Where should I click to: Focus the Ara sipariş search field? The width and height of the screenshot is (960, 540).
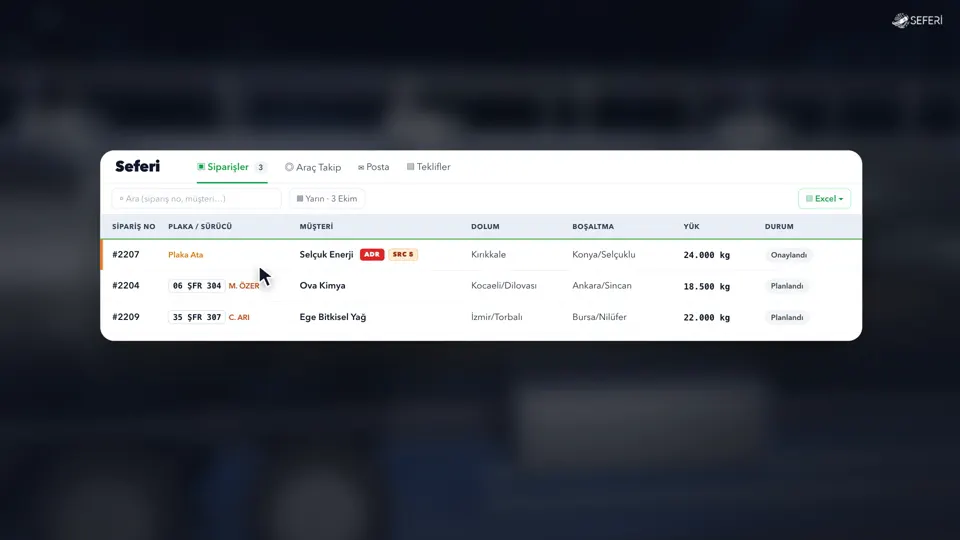click(197, 198)
